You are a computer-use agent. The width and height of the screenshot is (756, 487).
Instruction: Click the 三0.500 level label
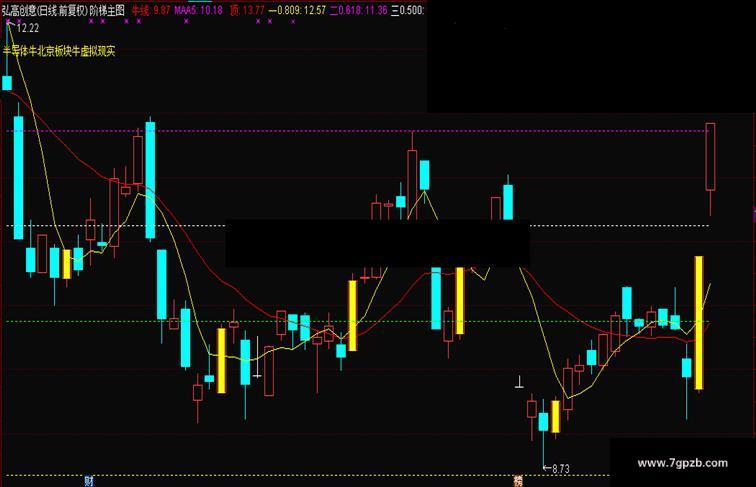click(x=407, y=10)
